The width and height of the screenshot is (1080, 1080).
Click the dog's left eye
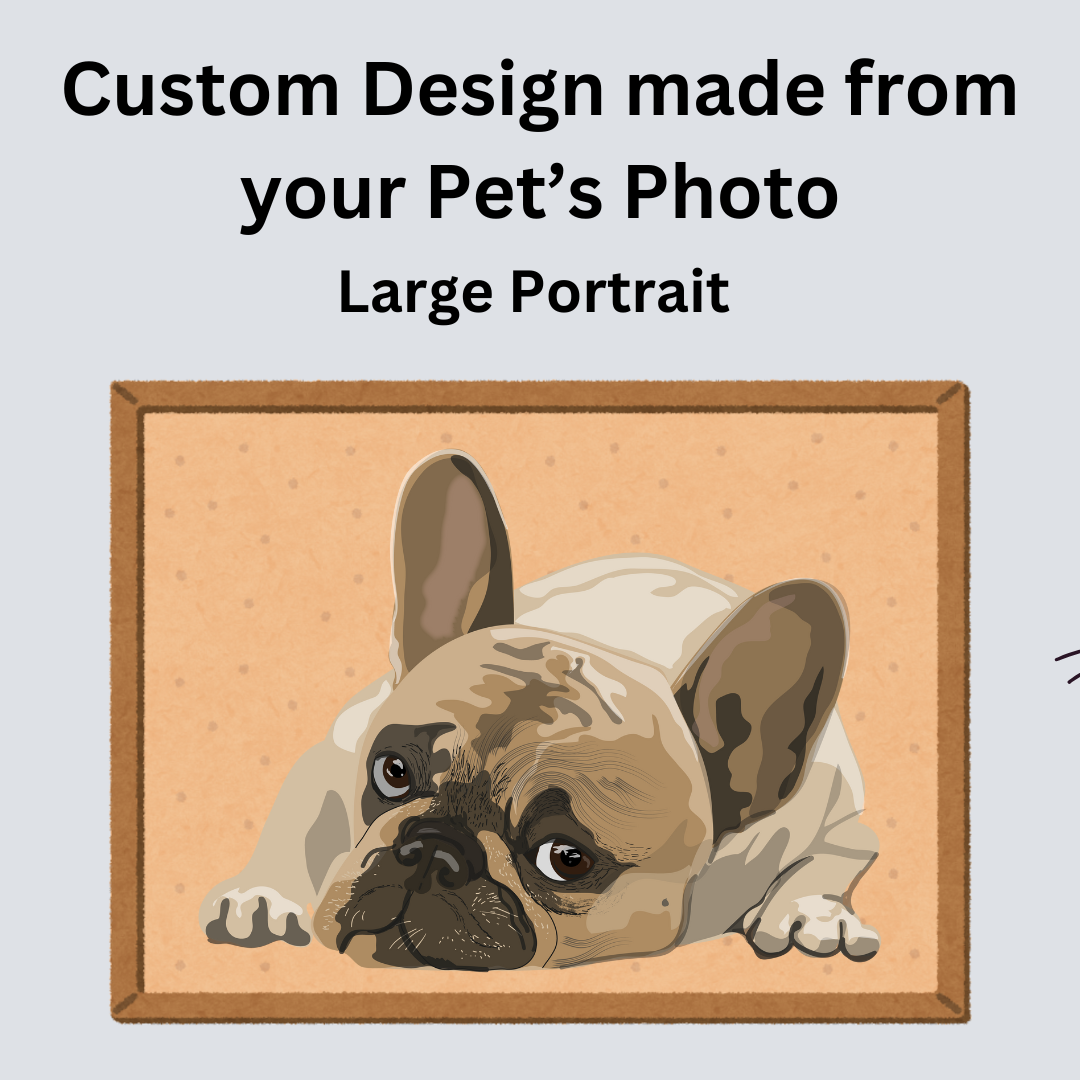click(392, 774)
